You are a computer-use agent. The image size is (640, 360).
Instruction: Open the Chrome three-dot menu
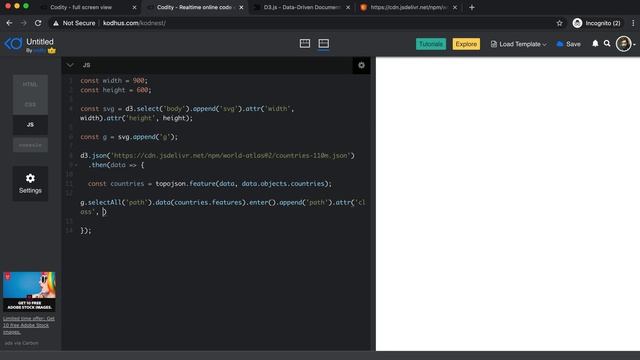633,23
